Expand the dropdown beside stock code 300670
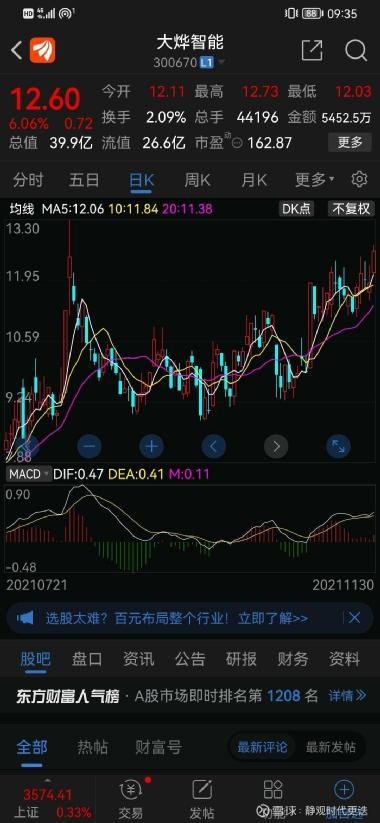Screen dimensions: 380x823 point(221,62)
